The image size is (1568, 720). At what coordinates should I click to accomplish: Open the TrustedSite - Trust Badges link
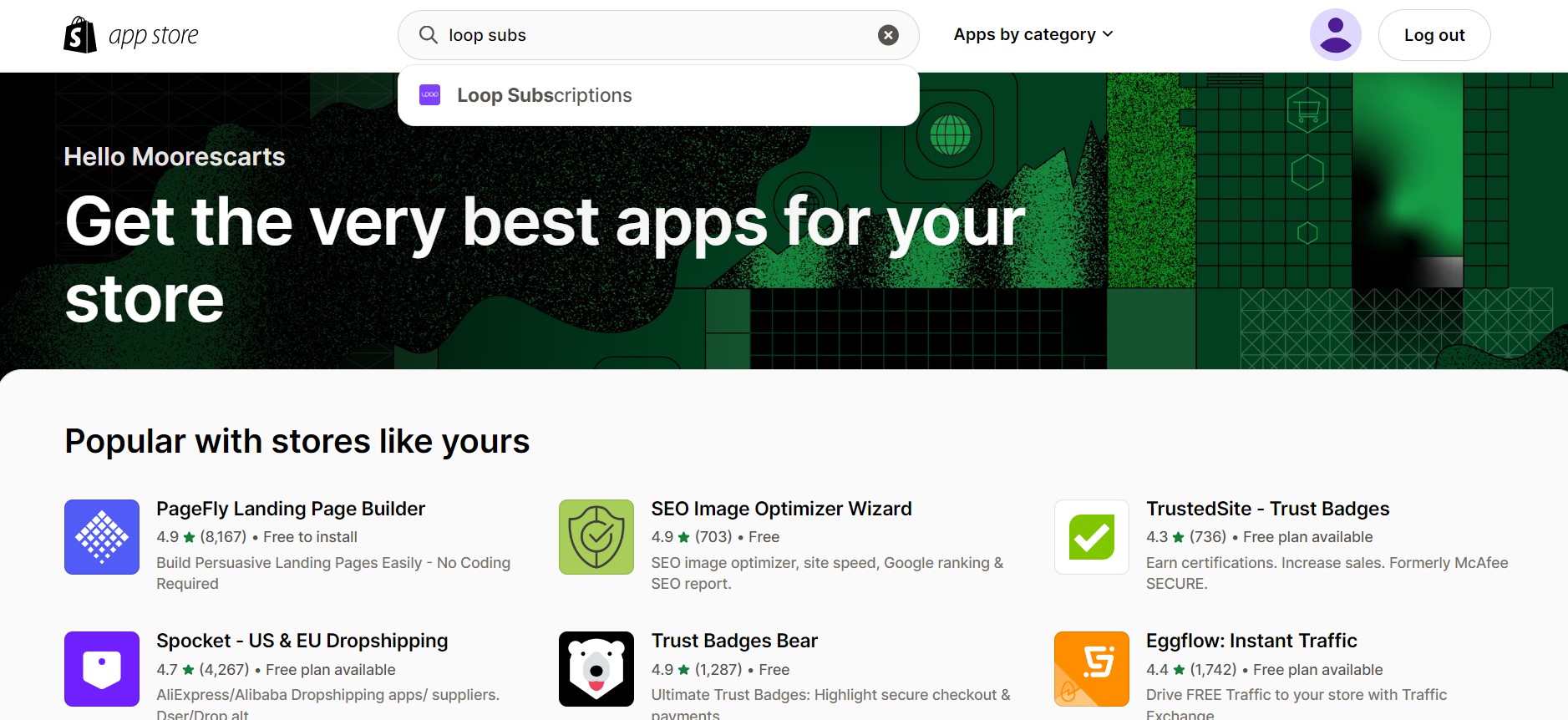(x=1267, y=509)
